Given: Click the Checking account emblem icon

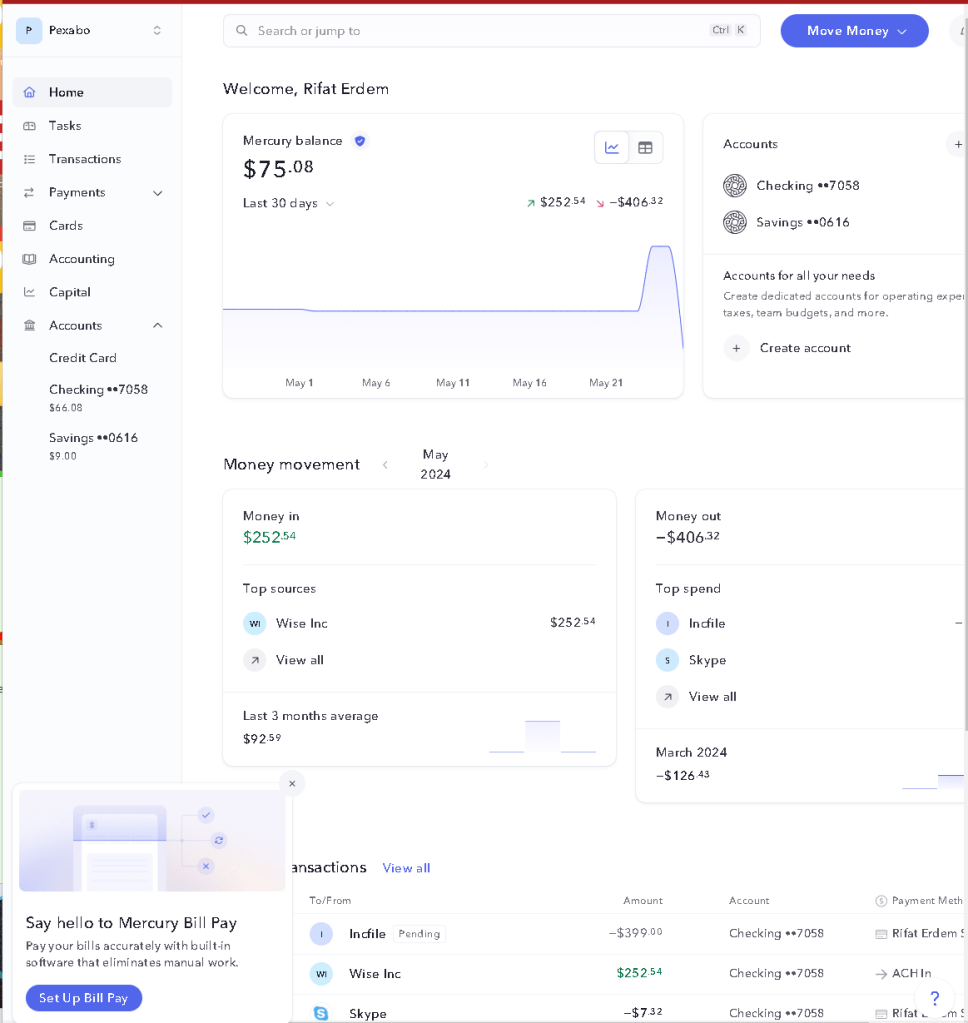Looking at the screenshot, I should click(x=734, y=185).
